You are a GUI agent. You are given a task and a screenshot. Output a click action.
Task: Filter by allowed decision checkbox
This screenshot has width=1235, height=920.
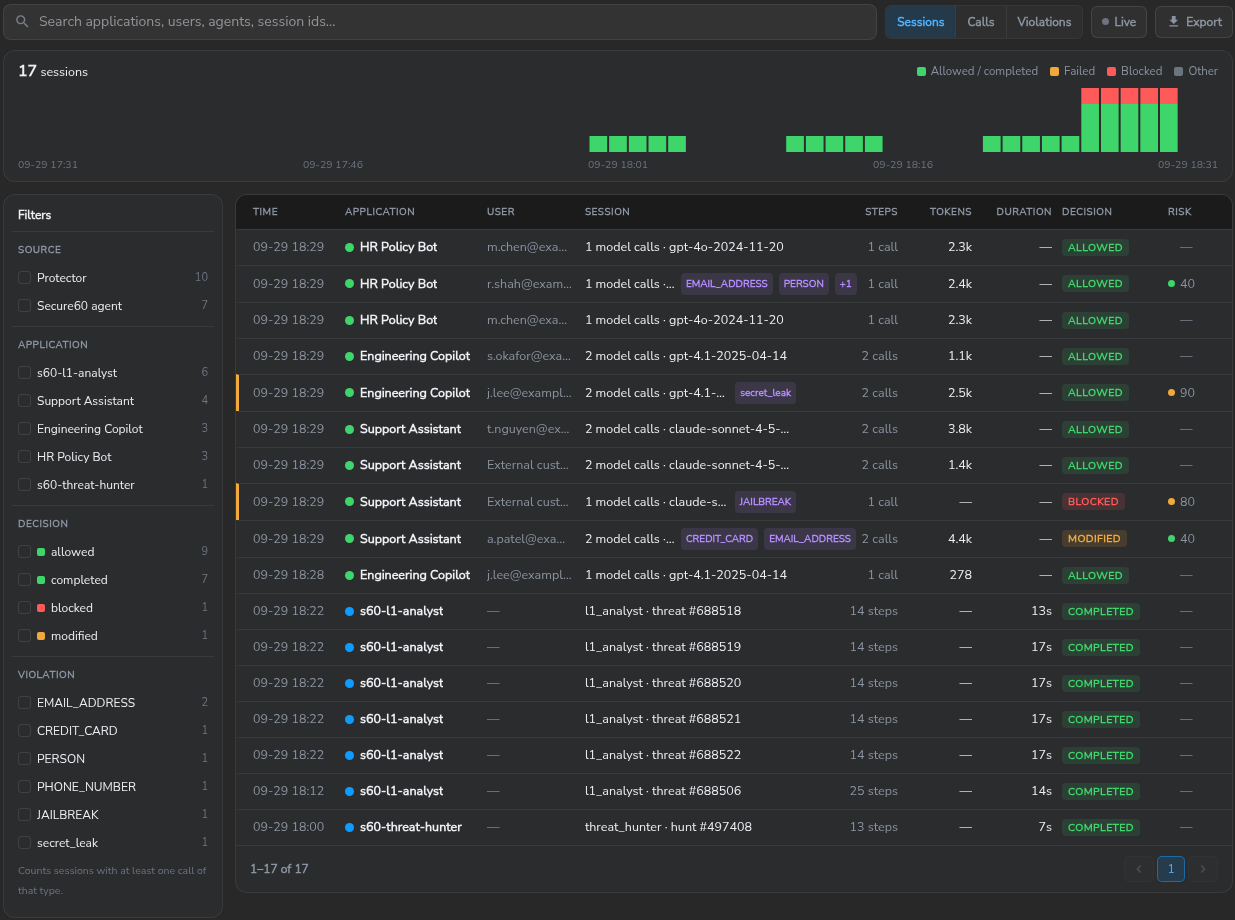tap(24, 551)
